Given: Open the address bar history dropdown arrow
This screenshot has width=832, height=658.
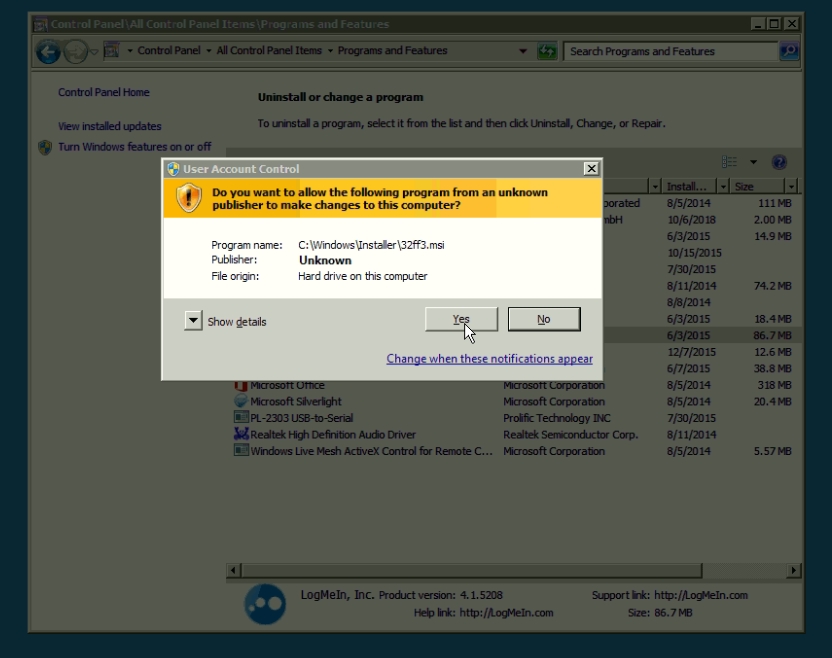Looking at the screenshot, I should coord(523,51).
